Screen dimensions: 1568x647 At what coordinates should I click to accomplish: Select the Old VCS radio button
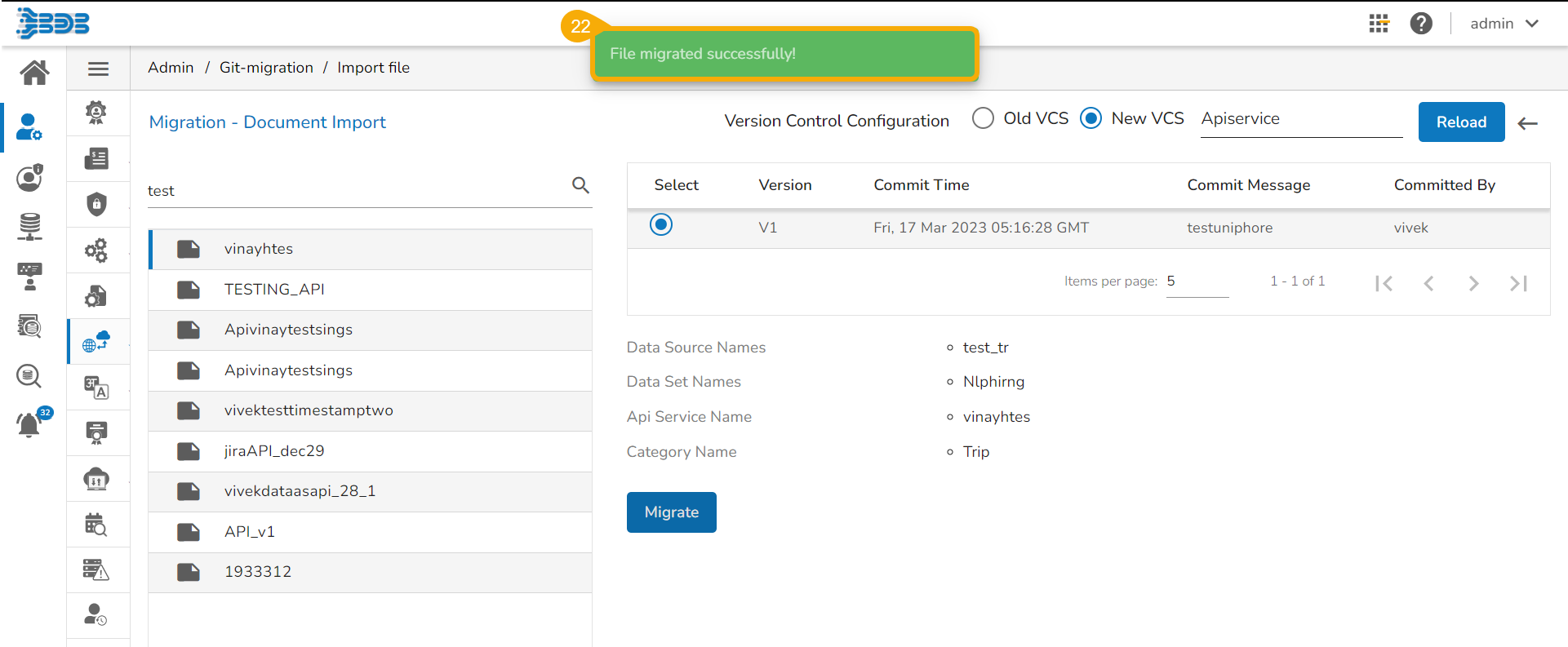[x=984, y=118]
